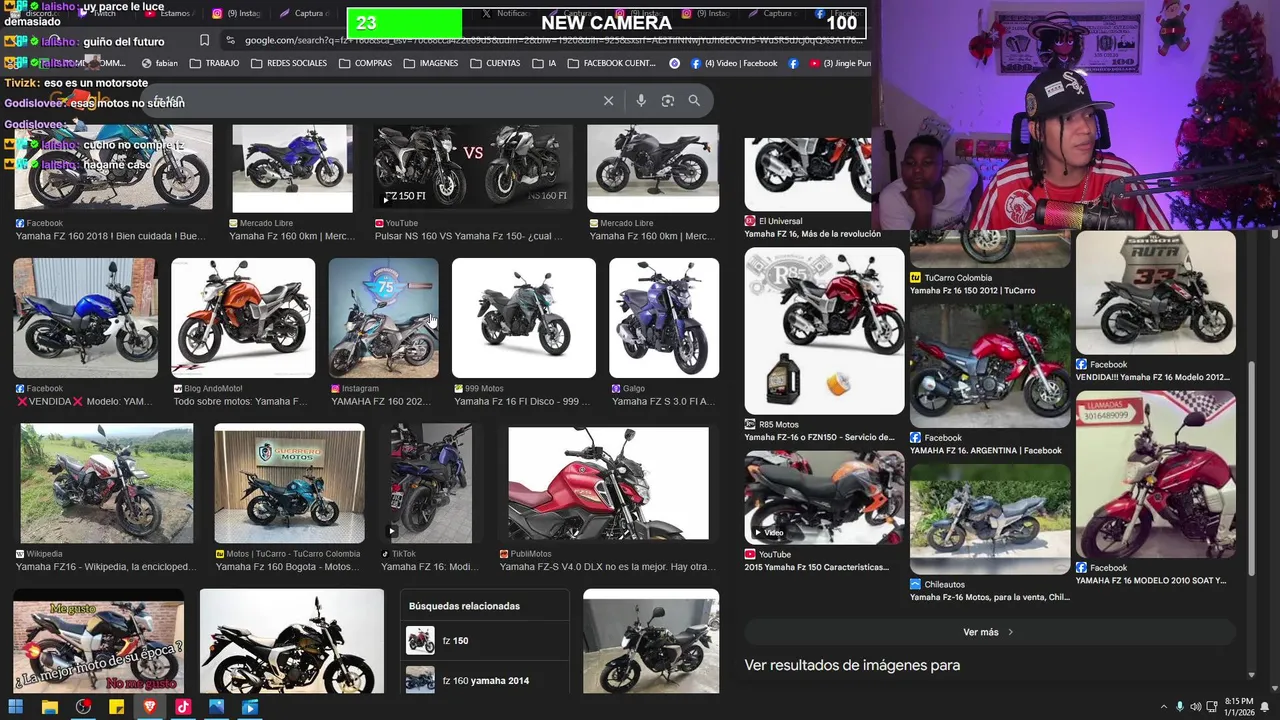Open the Photos app taskbar icon
The image size is (1280, 720).
coord(216,707)
